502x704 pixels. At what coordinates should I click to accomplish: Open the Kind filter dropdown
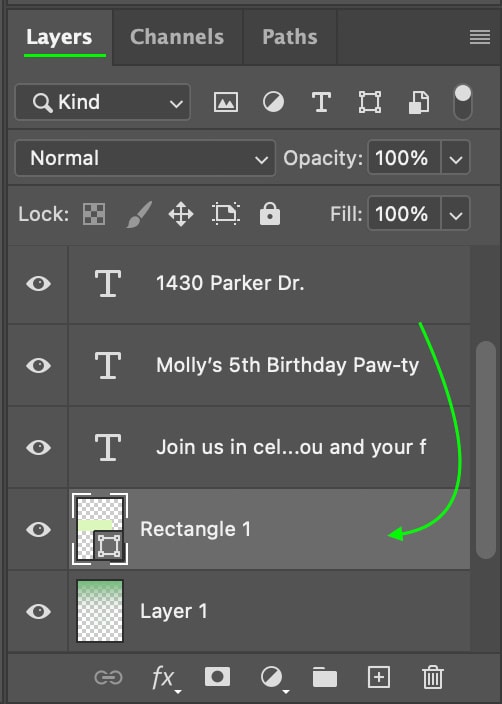(x=103, y=102)
